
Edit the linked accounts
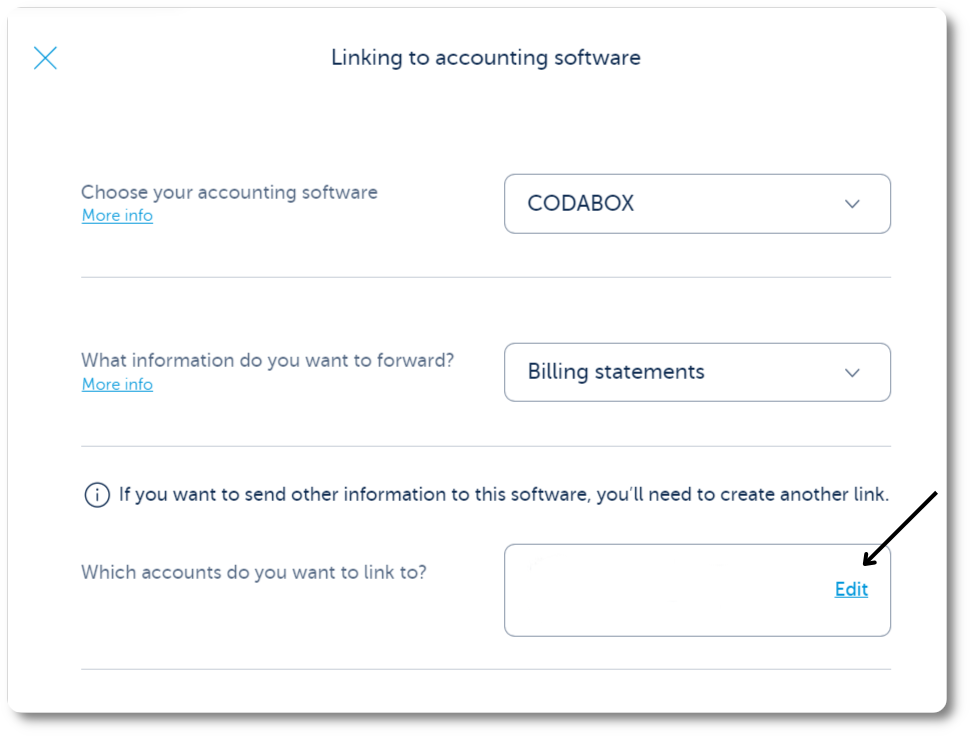click(x=851, y=589)
